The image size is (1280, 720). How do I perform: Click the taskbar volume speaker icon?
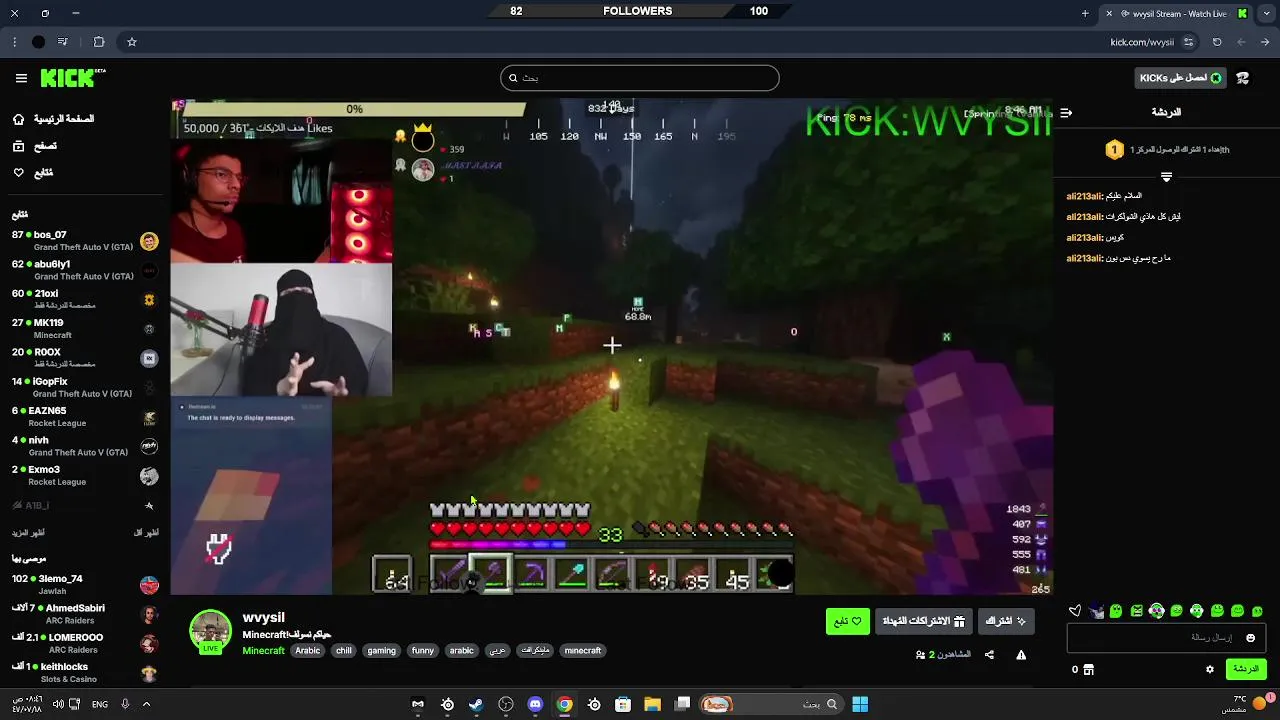coord(58,704)
